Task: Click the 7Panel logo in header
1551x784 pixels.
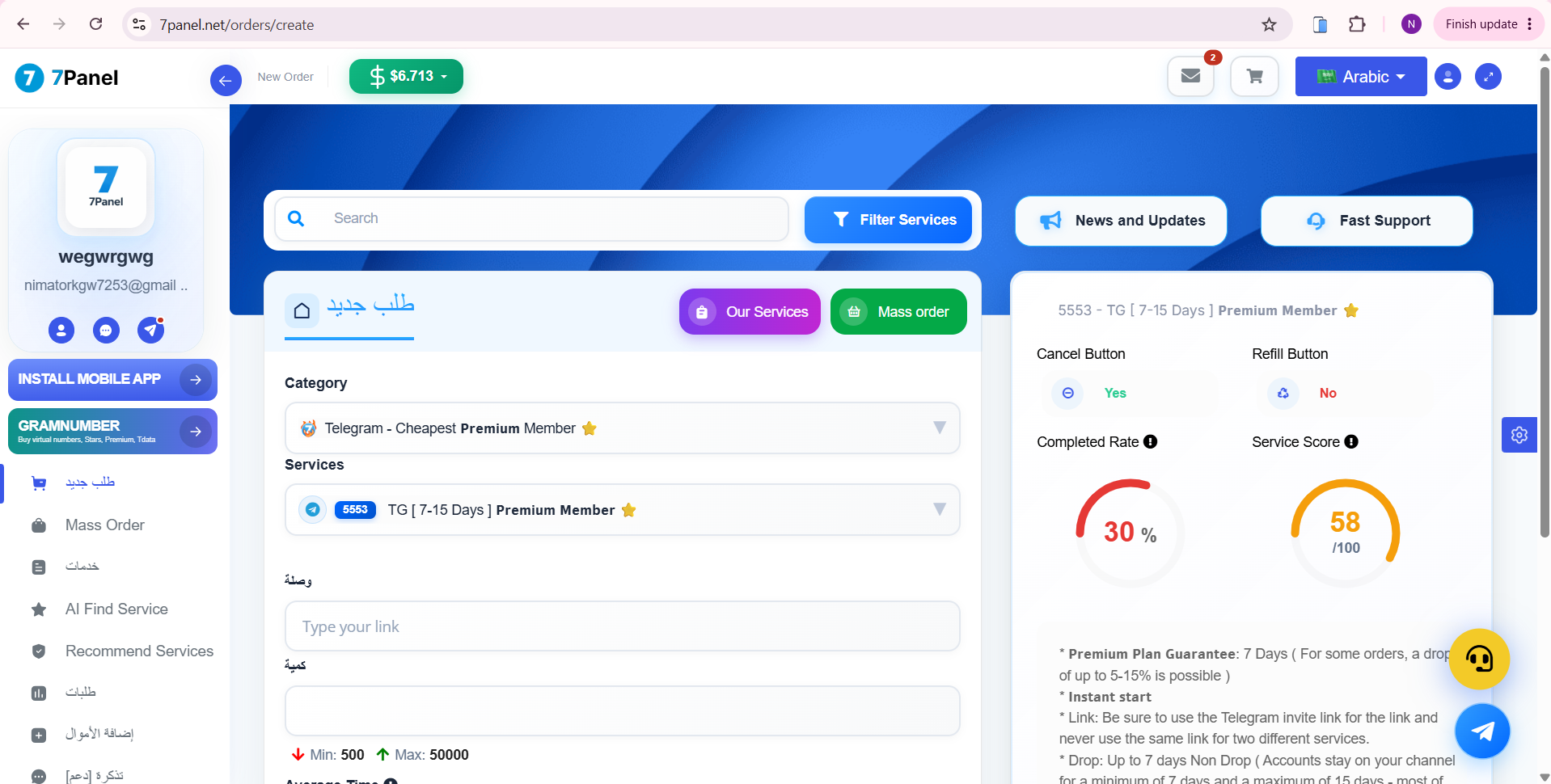Action: tap(67, 78)
